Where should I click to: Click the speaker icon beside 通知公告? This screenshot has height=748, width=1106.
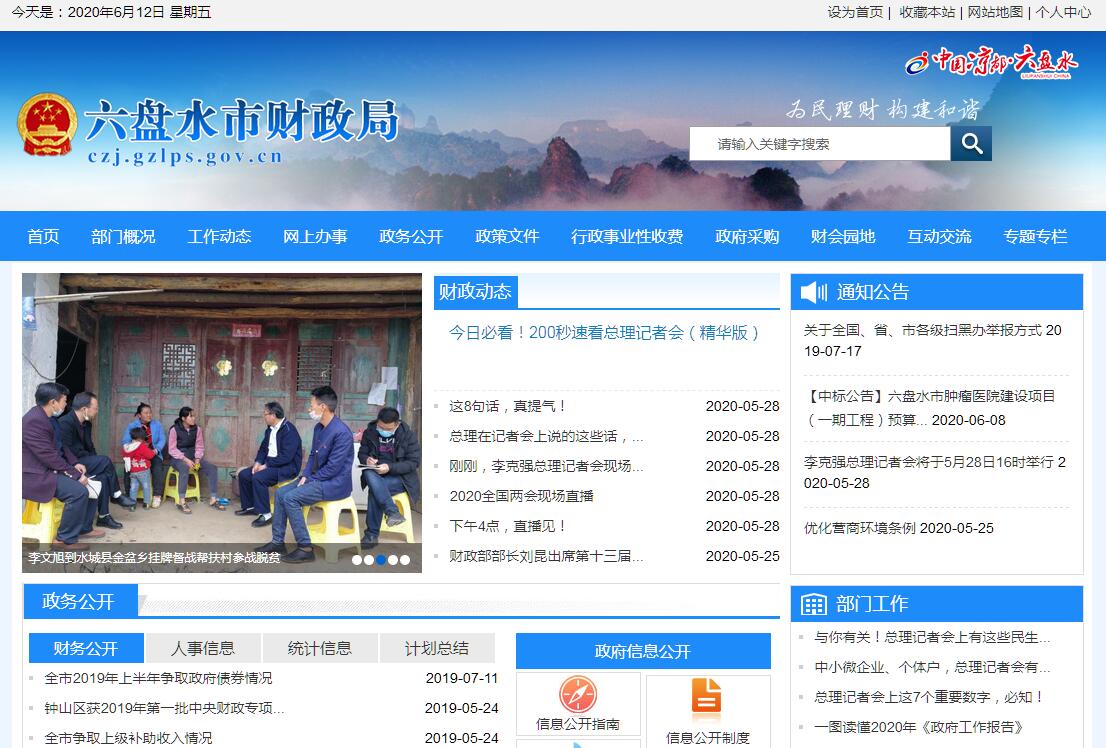pyautogui.click(x=815, y=292)
